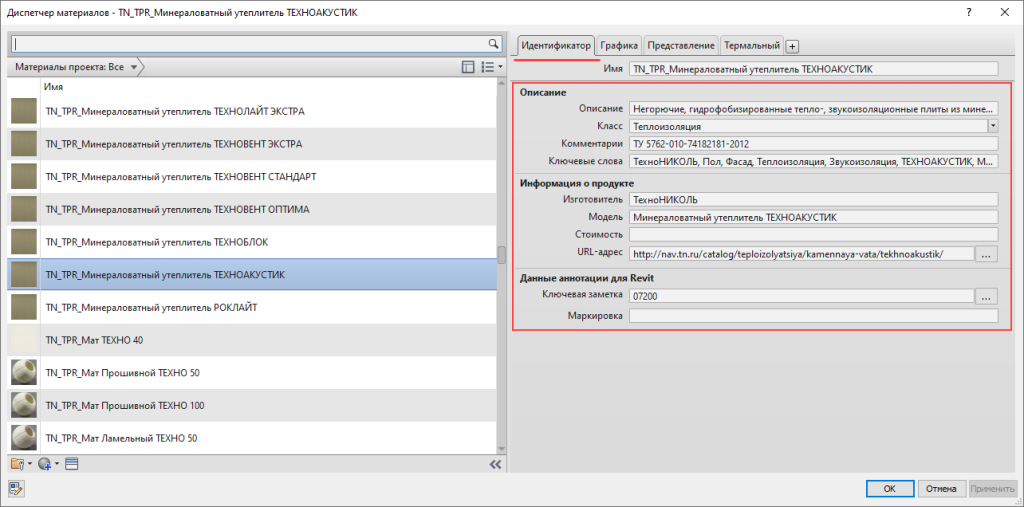Close the Диспетчер материалов dialog
The width and height of the screenshot is (1024, 507).
tap(1004, 12)
